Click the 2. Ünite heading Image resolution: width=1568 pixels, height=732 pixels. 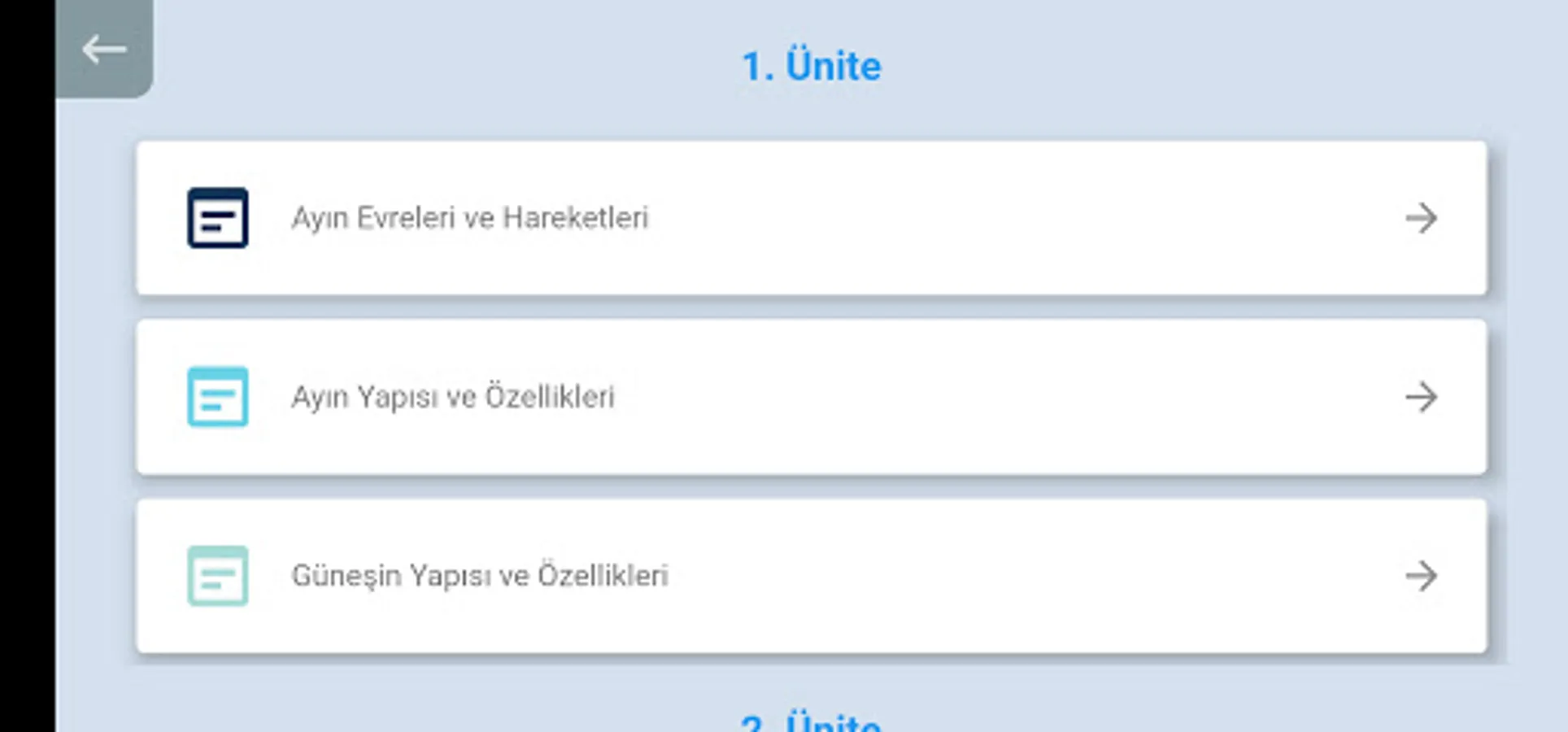pos(811,721)
